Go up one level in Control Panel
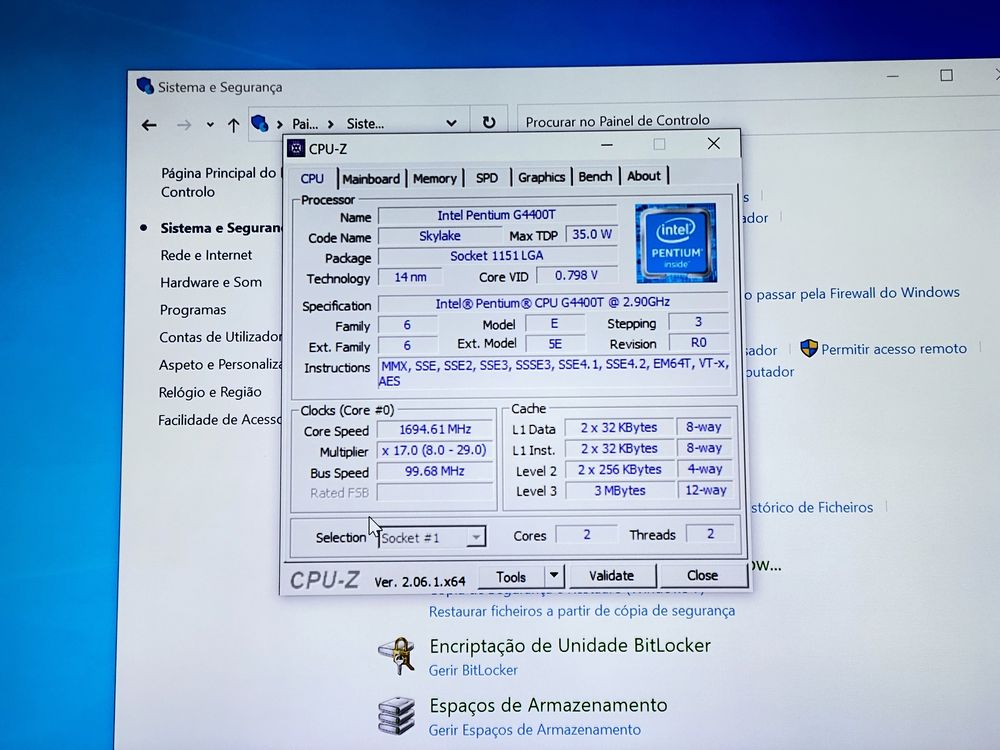 click(x=233, y=125)
